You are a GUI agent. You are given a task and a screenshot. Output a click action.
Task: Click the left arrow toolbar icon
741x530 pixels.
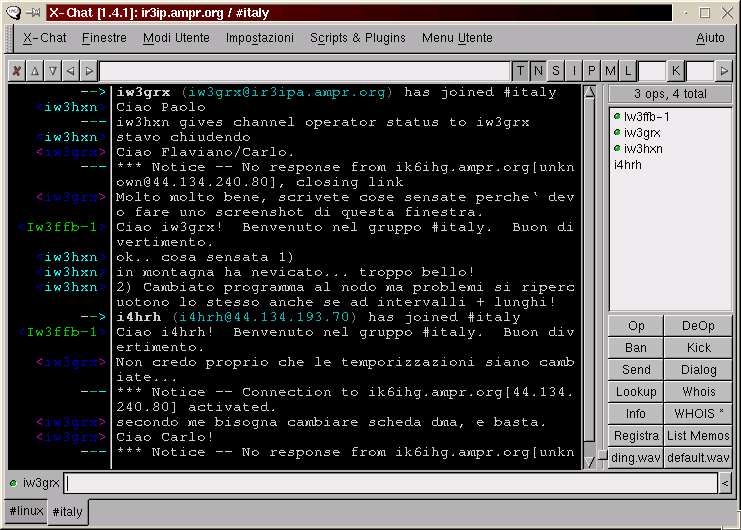click(70, 71)
